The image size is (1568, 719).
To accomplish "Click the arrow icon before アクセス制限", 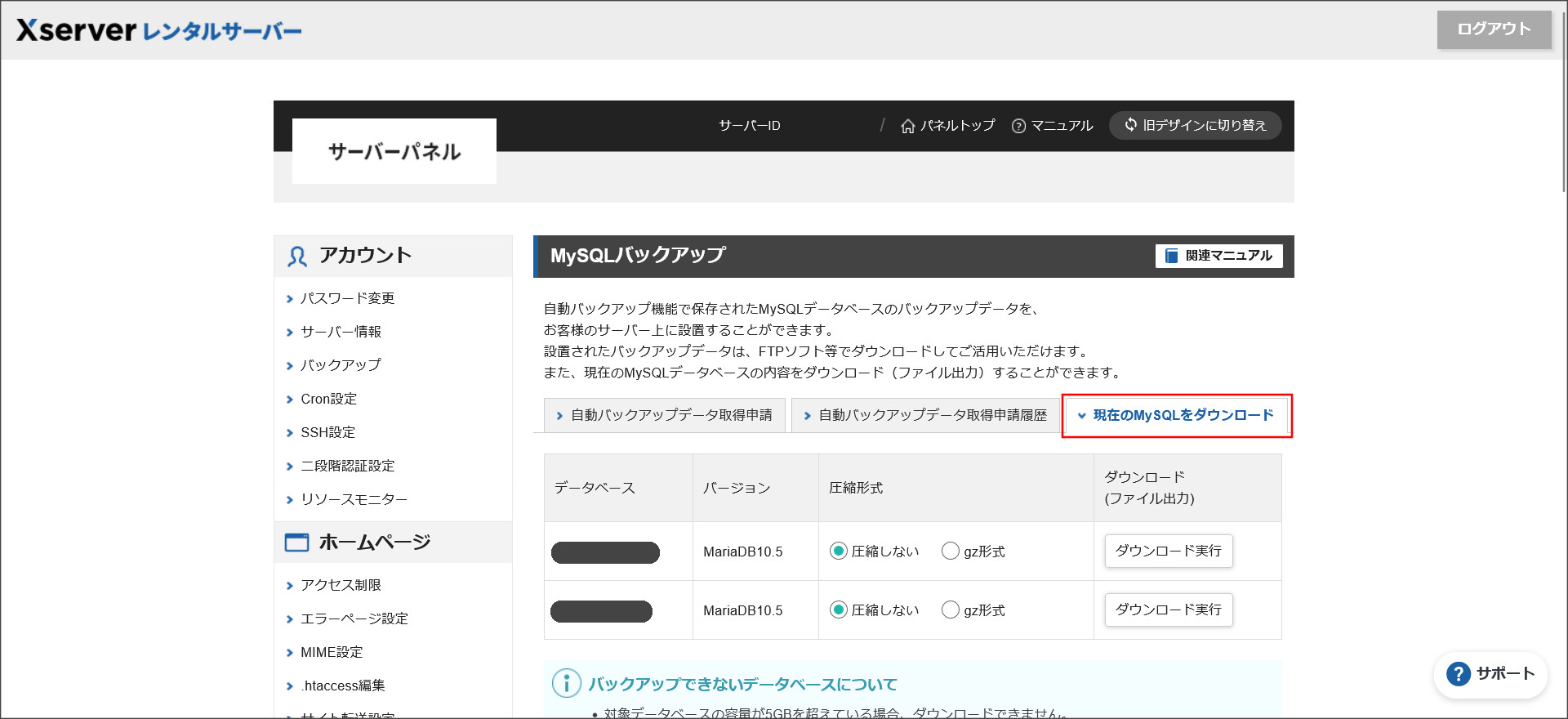I will [289, 586].
